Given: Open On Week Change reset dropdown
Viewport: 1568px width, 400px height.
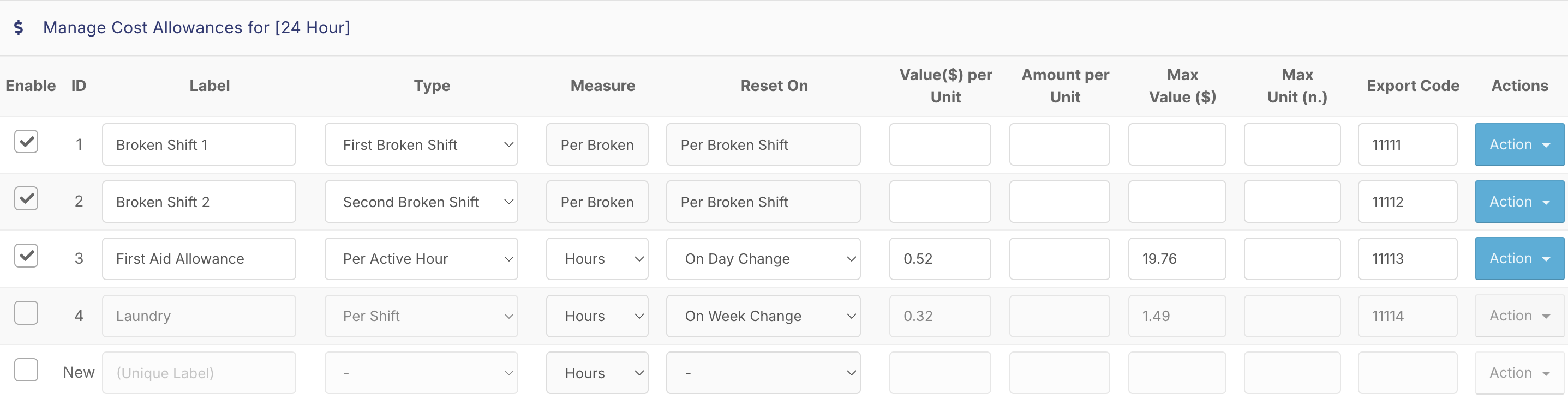Looking at the screenshot, I should pyautogui.click(x=763, y=316).
